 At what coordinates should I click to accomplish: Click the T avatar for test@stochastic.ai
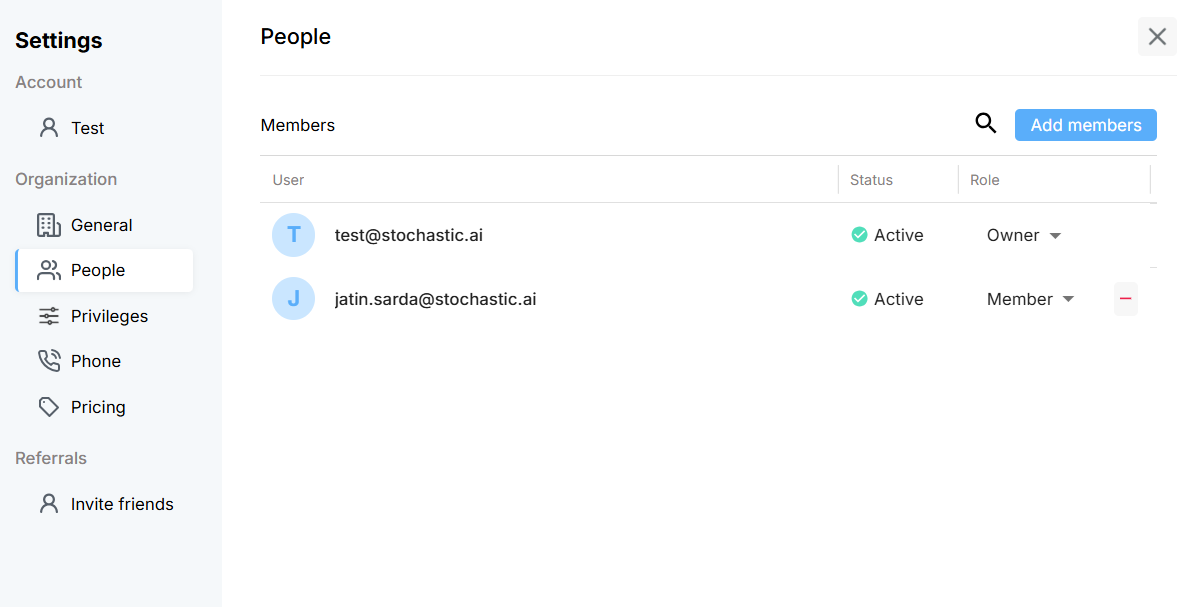293,235
